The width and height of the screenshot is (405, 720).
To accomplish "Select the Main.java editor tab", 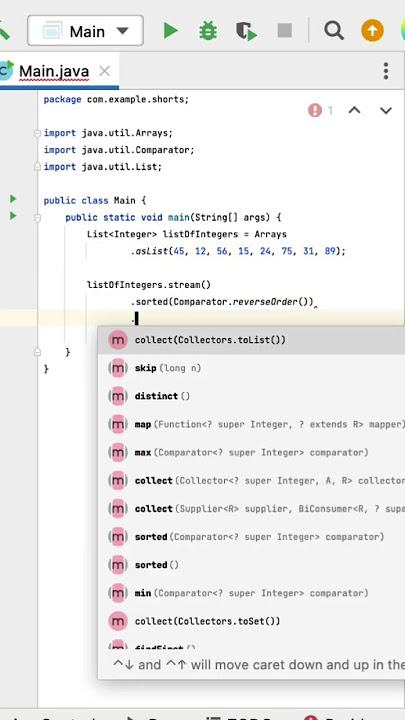I will pos(54,71).
